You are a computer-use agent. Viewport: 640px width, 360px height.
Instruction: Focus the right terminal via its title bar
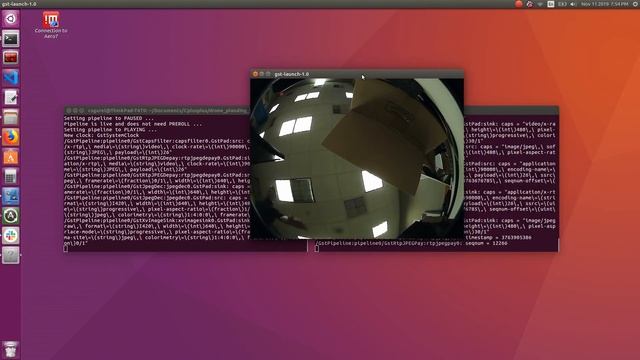tap(511, 111)
